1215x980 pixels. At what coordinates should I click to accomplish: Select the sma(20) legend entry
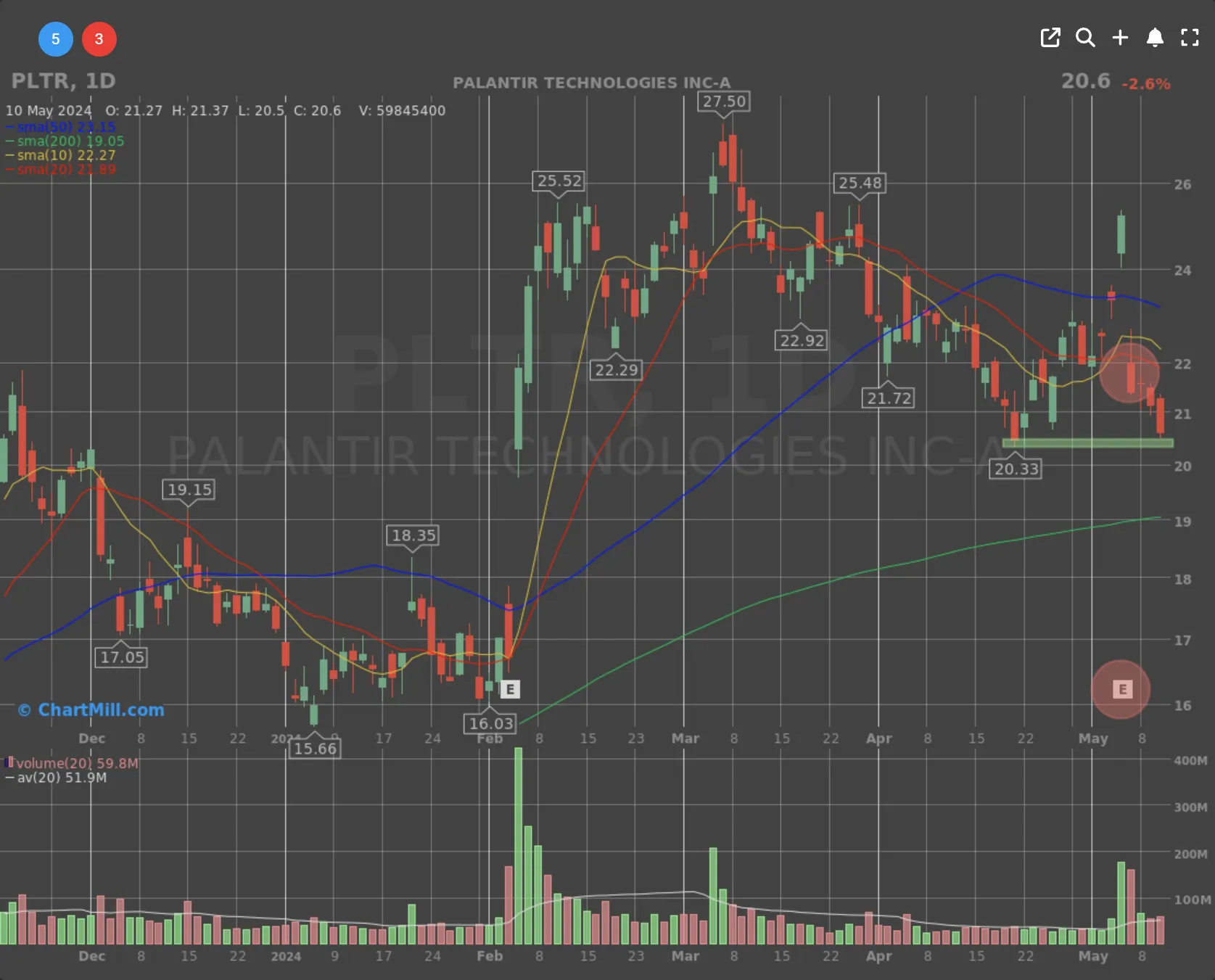(60, 169)
